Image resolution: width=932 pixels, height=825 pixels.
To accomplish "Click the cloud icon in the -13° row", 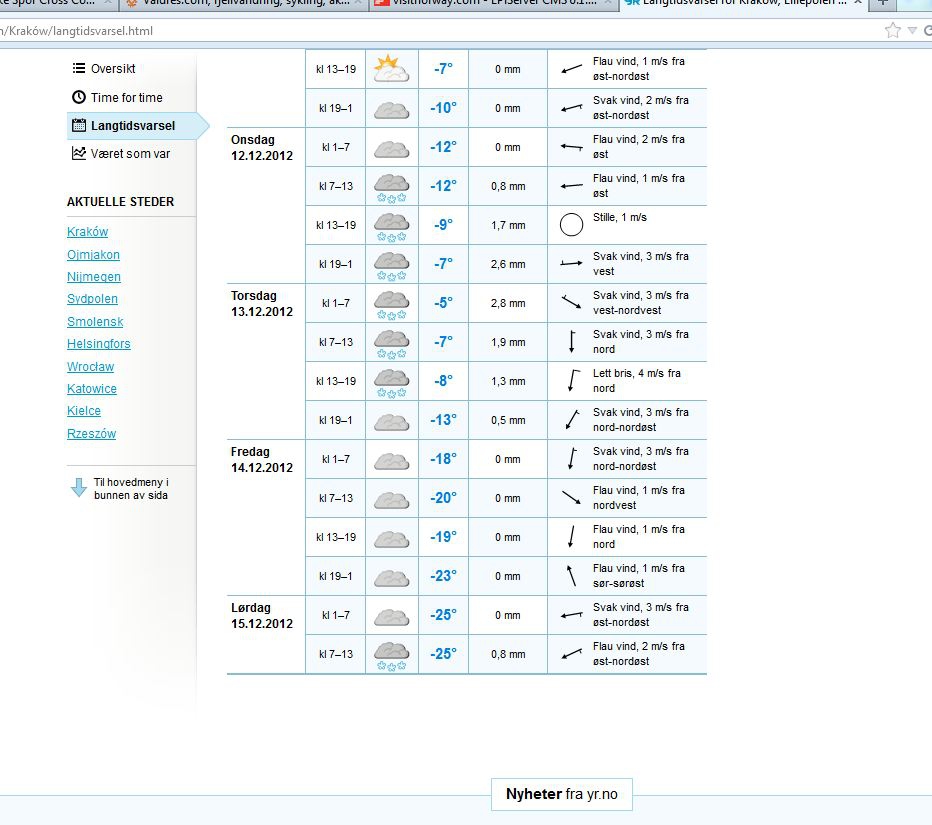I will (391, 421).
